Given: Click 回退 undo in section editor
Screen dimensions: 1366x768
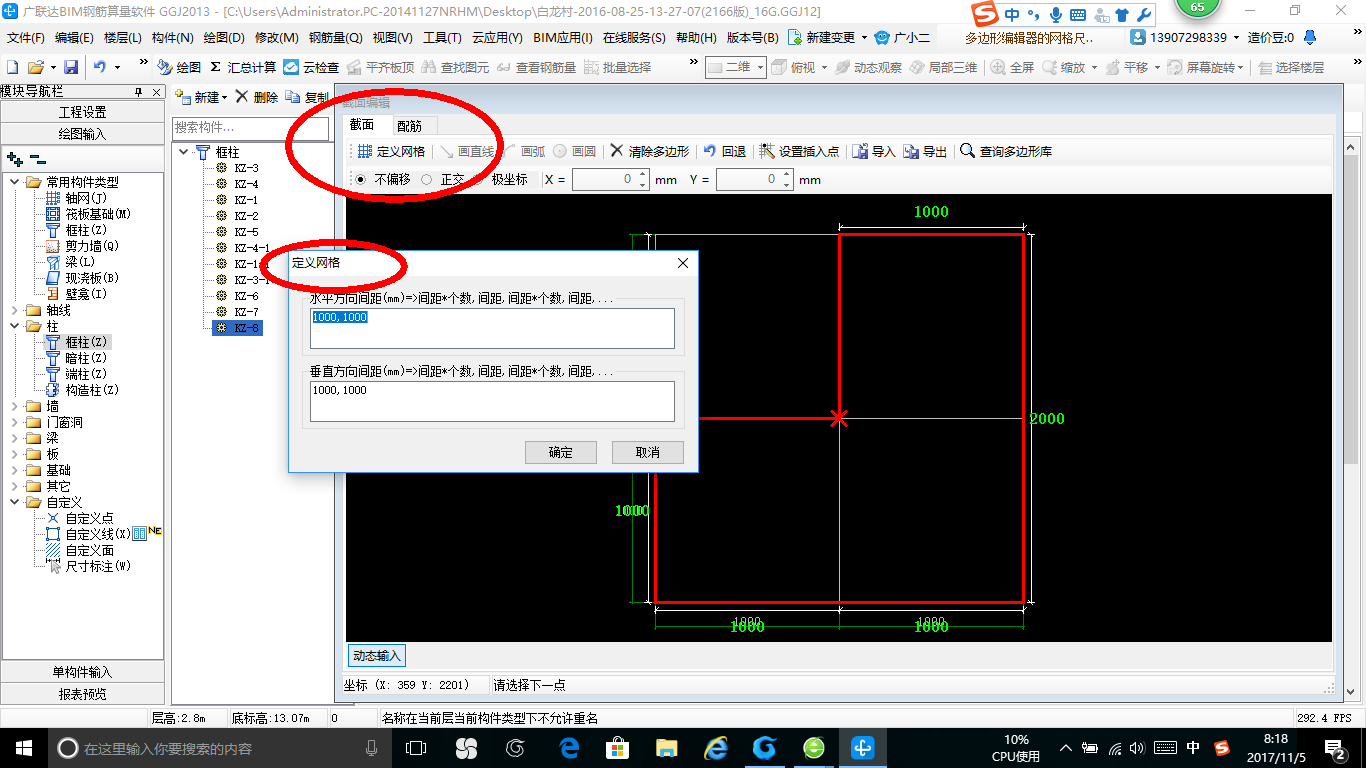Looking at the screenshot, I should (x=724, y=151).
